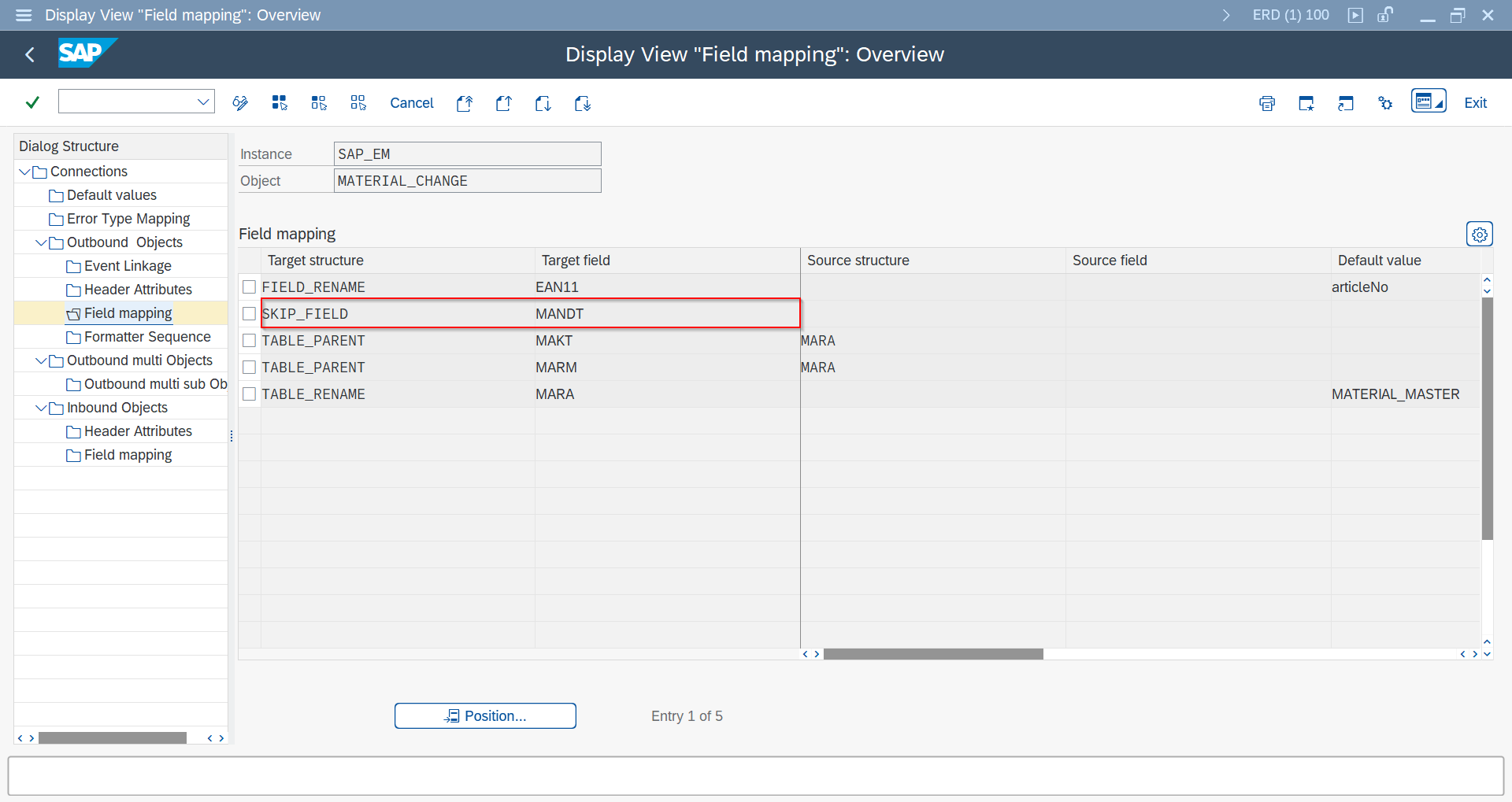Screen dimensions: 1512x802
Task: Click articleNo default value cell
Action: pyautogui.click(x=1406, y=287)
